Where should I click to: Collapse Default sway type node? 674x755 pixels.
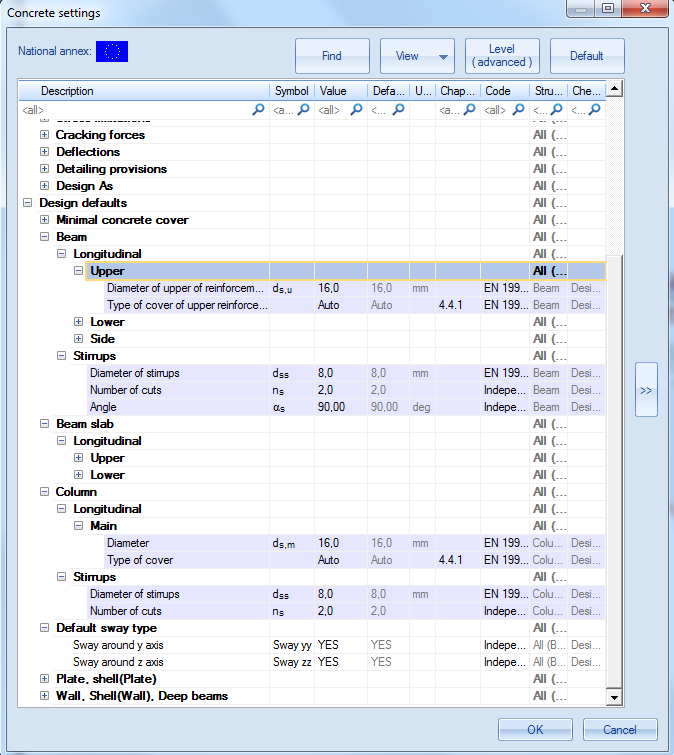[44, 628]
